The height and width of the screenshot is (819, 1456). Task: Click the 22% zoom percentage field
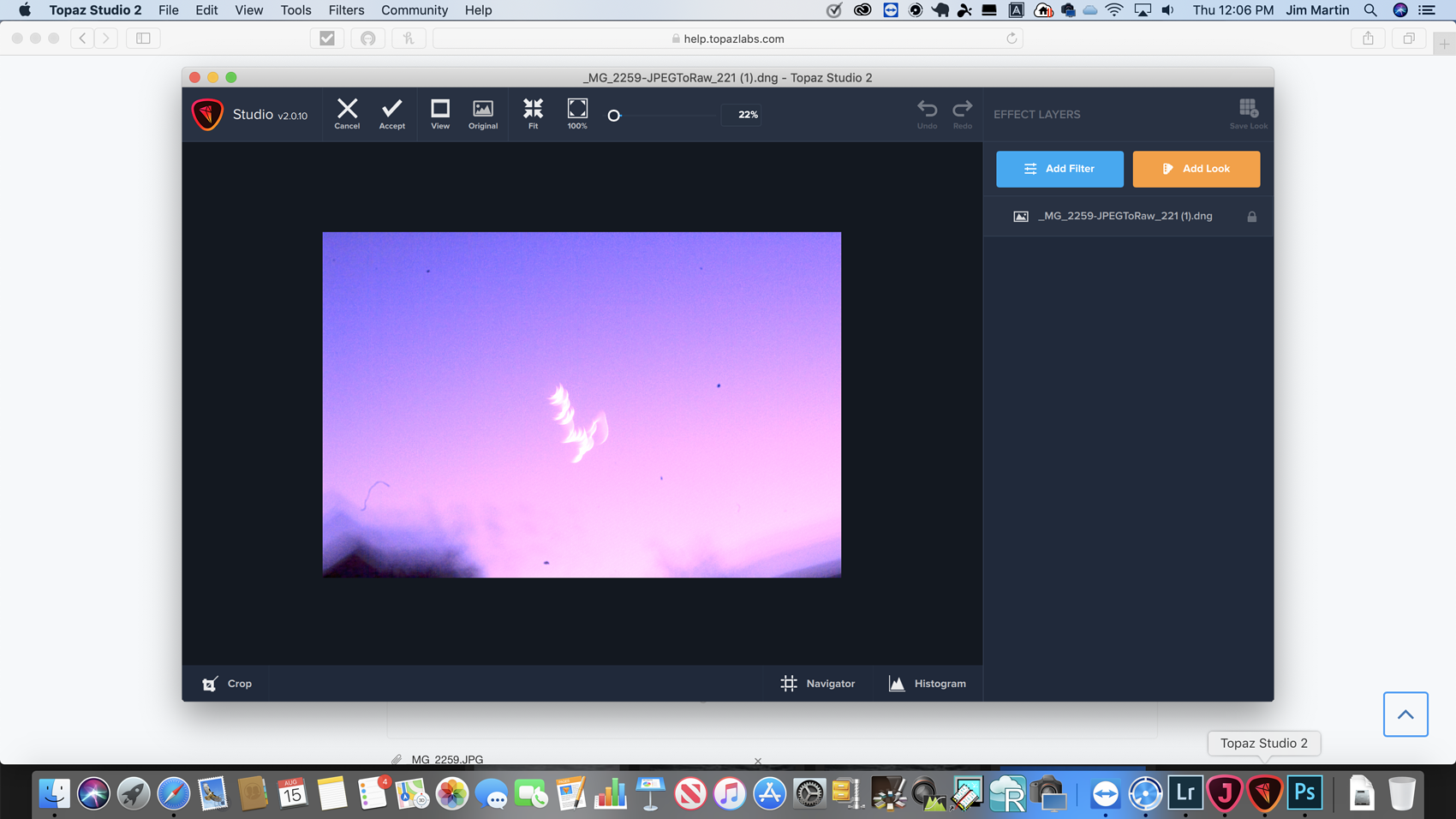pyautogui.click(x=748, y=115)
